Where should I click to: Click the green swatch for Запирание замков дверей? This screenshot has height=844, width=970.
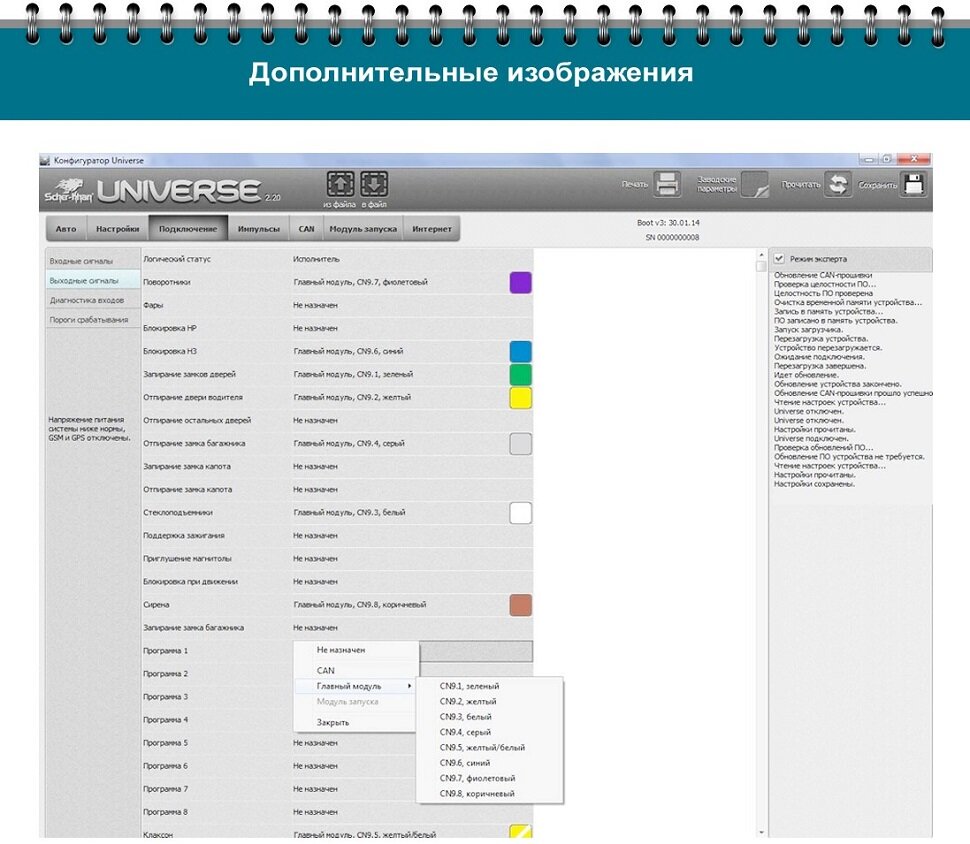click(x=520, y=374)
